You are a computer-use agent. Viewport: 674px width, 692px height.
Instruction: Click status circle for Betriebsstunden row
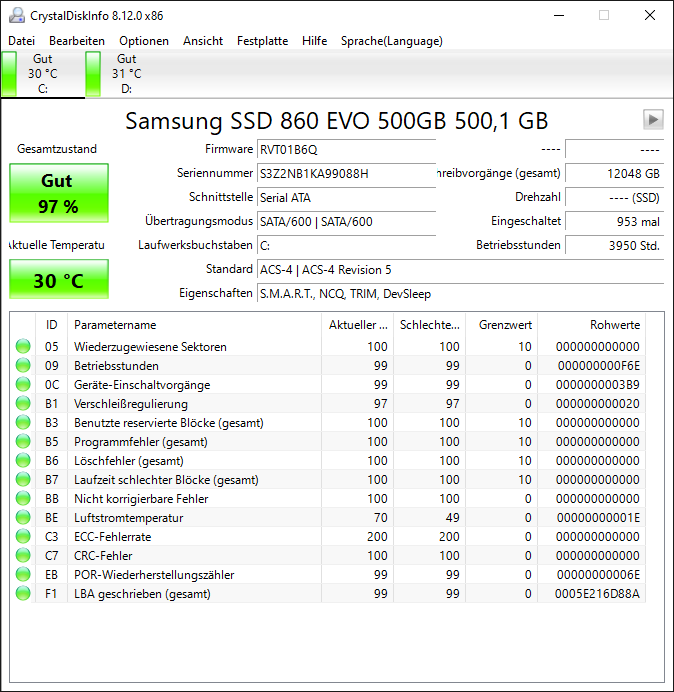point(23,365)
